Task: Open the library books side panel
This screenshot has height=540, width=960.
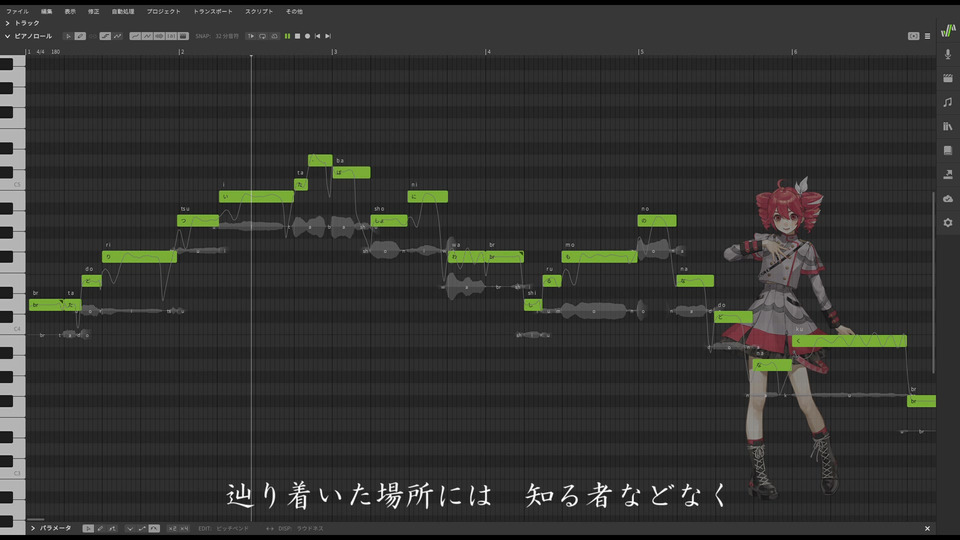Action: pos(948,126)
